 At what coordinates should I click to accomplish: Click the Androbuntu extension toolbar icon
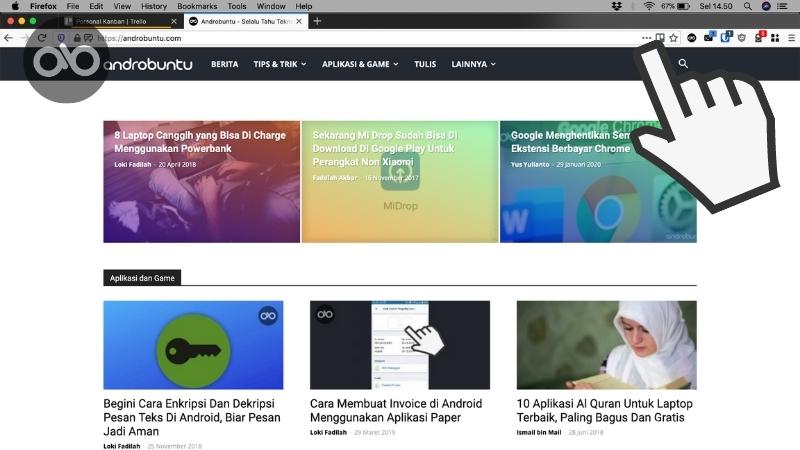[691, 38]
